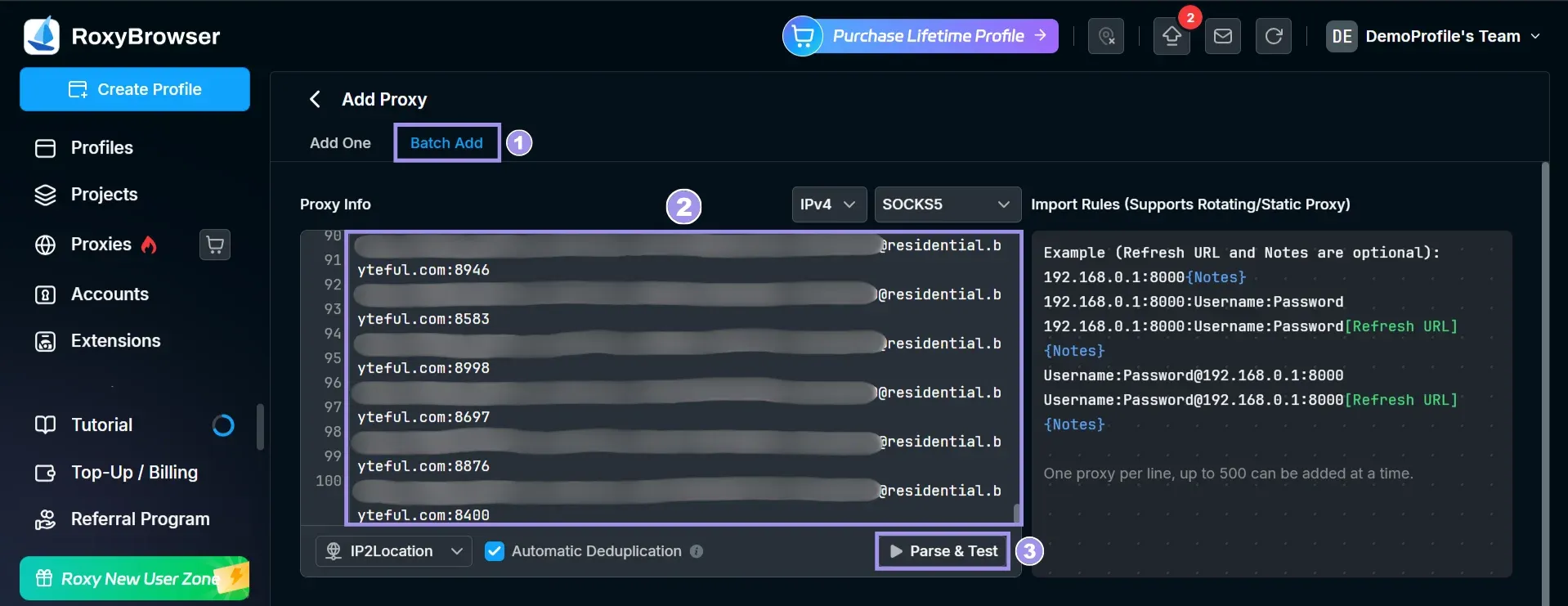Click the refresh icon in the top bar
Screen dimensions: 1568x606
point(1274,36)
